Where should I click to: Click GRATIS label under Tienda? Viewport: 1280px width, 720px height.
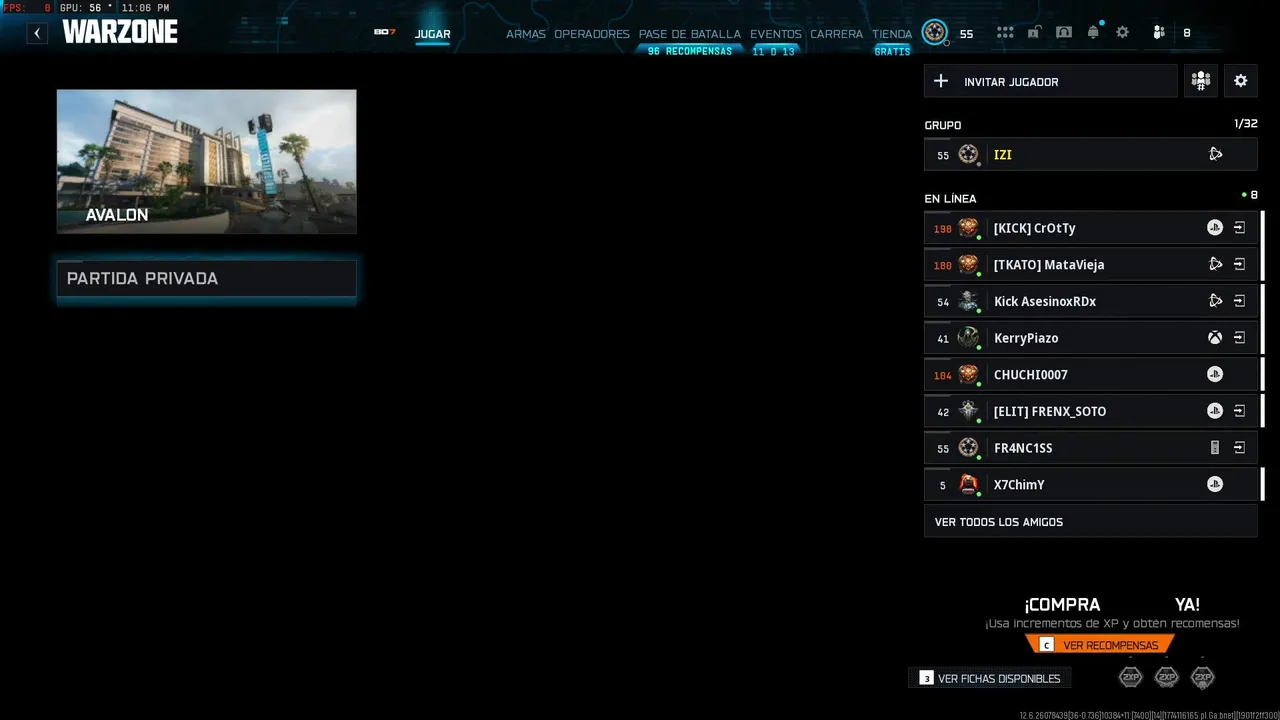[892, 51]
